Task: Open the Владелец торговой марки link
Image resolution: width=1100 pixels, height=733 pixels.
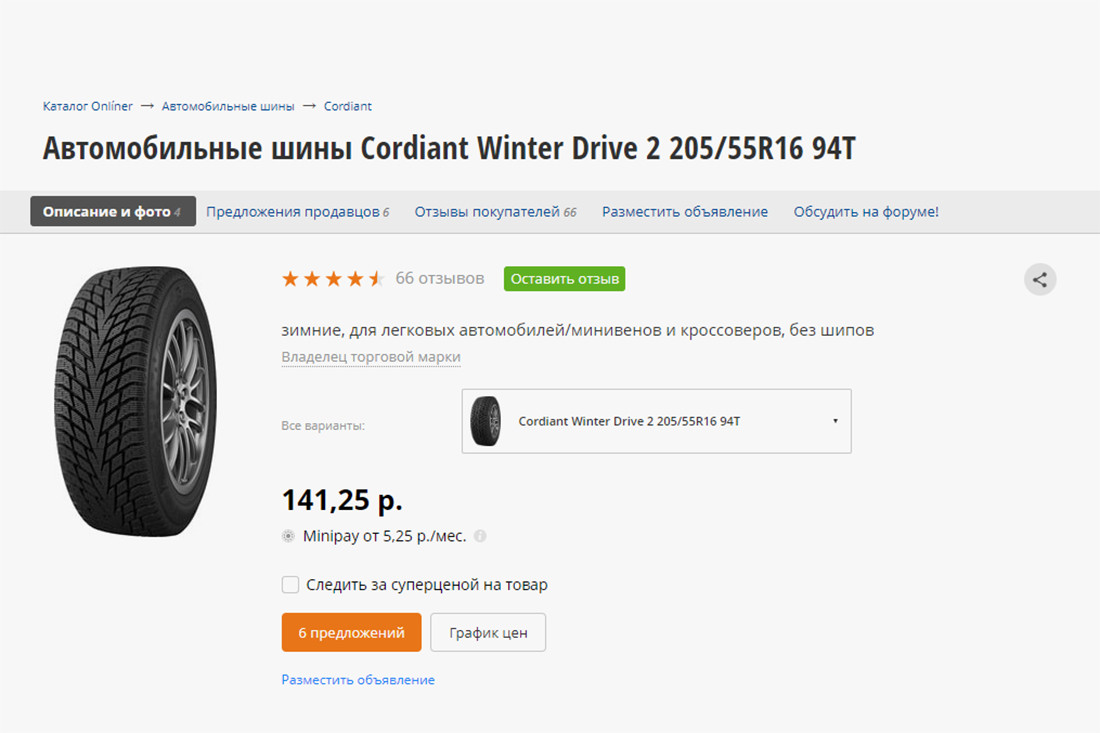Action: (x=371, y=356)
